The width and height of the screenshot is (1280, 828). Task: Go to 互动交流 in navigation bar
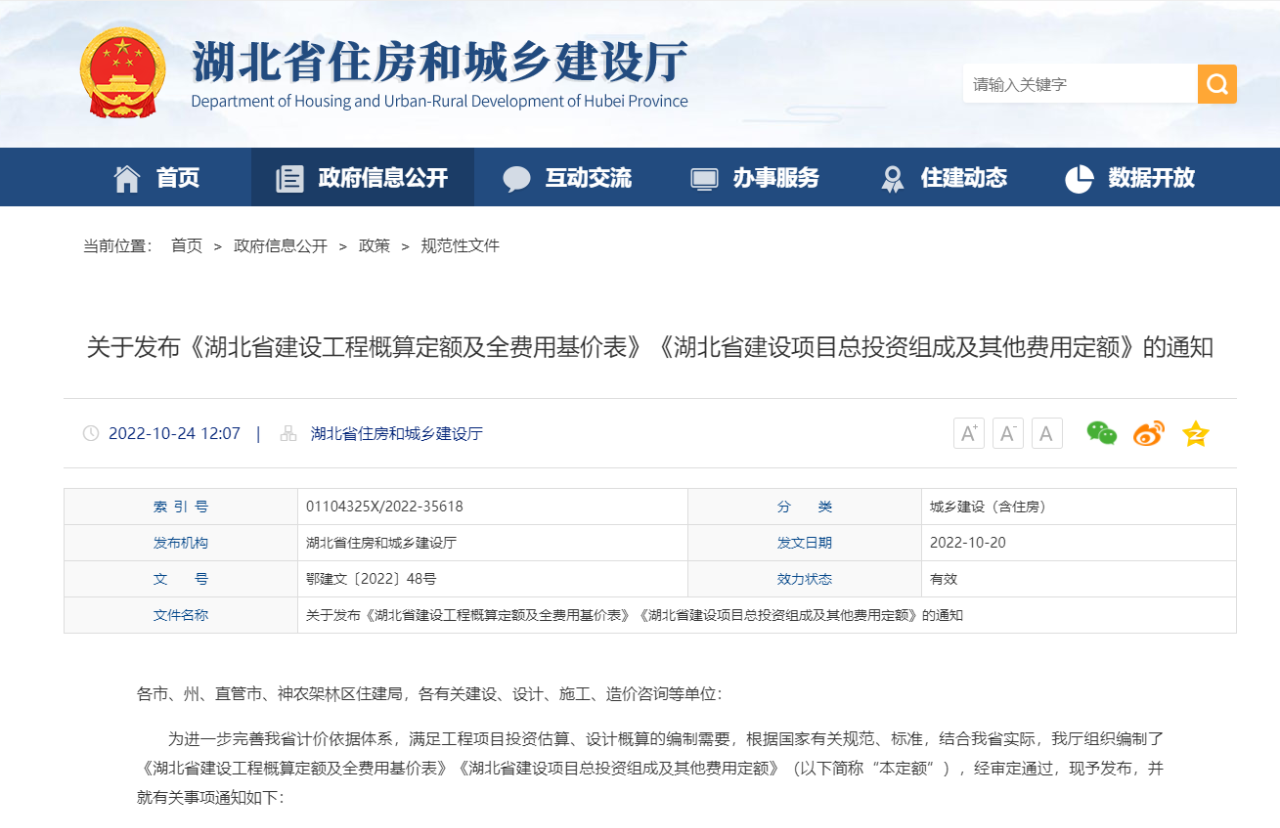tap(567, 178)
